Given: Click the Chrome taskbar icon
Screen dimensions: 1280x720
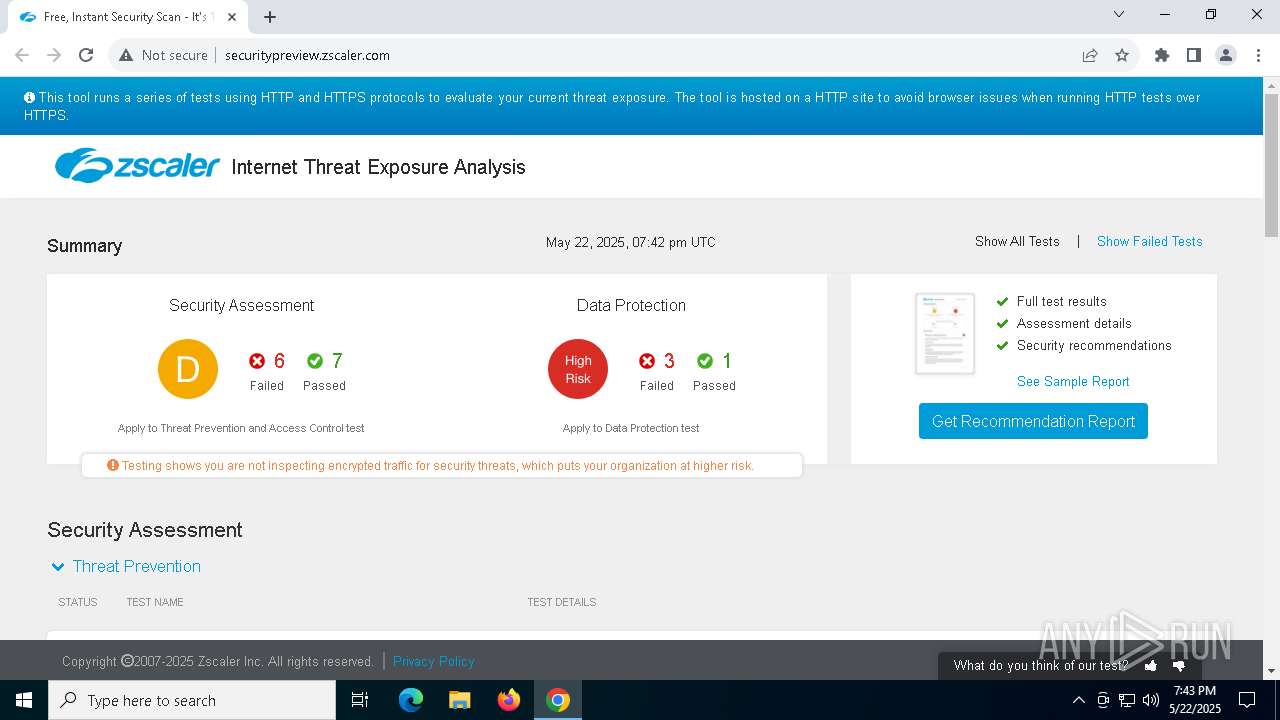Looking at the screenshot, I should pos(558,700).
